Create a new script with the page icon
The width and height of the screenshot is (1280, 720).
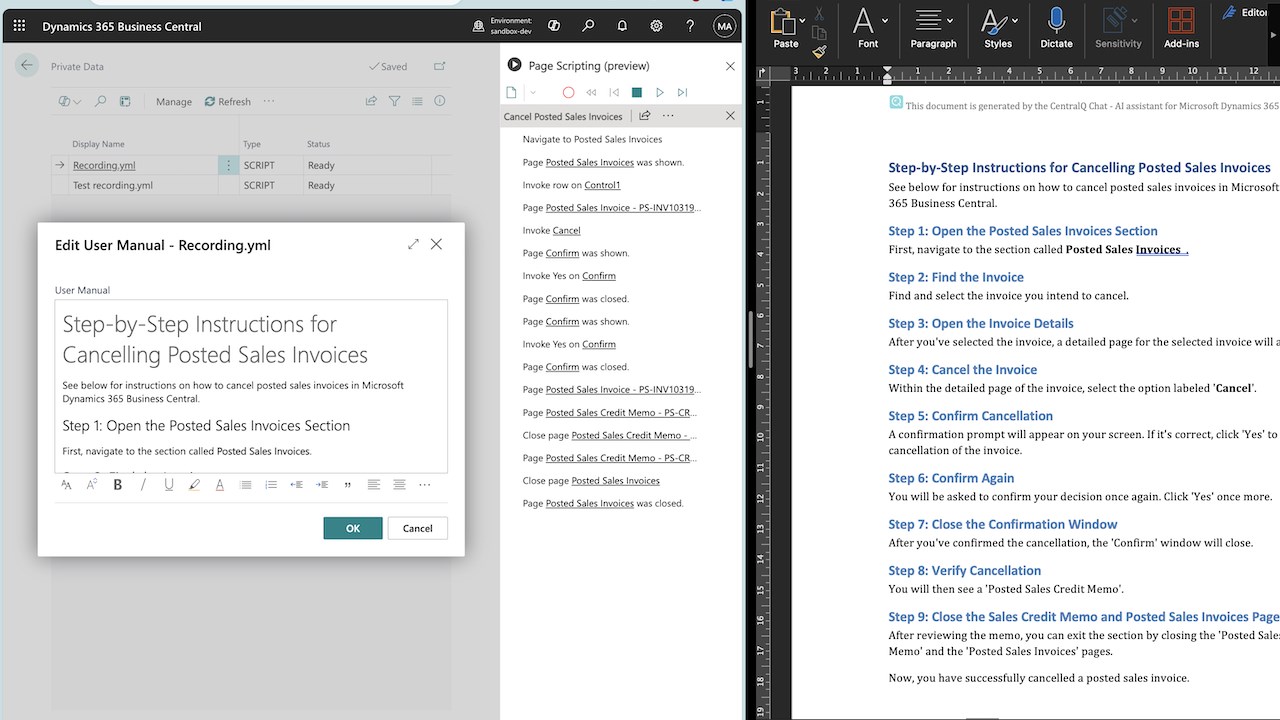511,92
